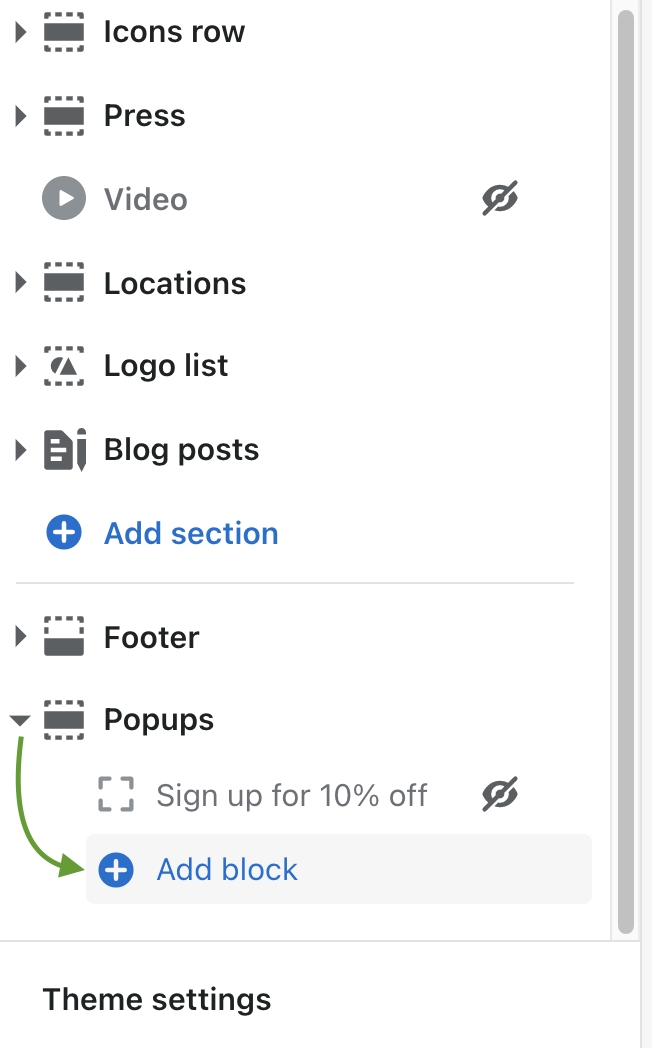Click the Icons row section icon
Viewport: 652px width, 1048px height.
click(x=64, y=33)
